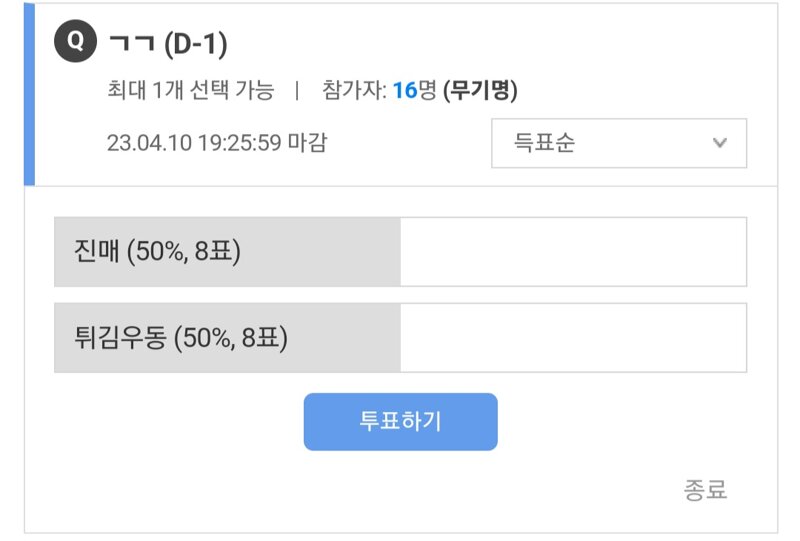Select the 튀김우동 poll option
Viewport: 800px width, 541px height.
pyautogui.click(x=401, y=337)
